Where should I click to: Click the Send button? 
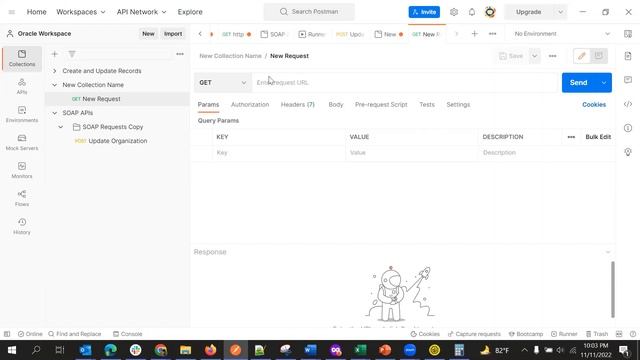(579, 82)
